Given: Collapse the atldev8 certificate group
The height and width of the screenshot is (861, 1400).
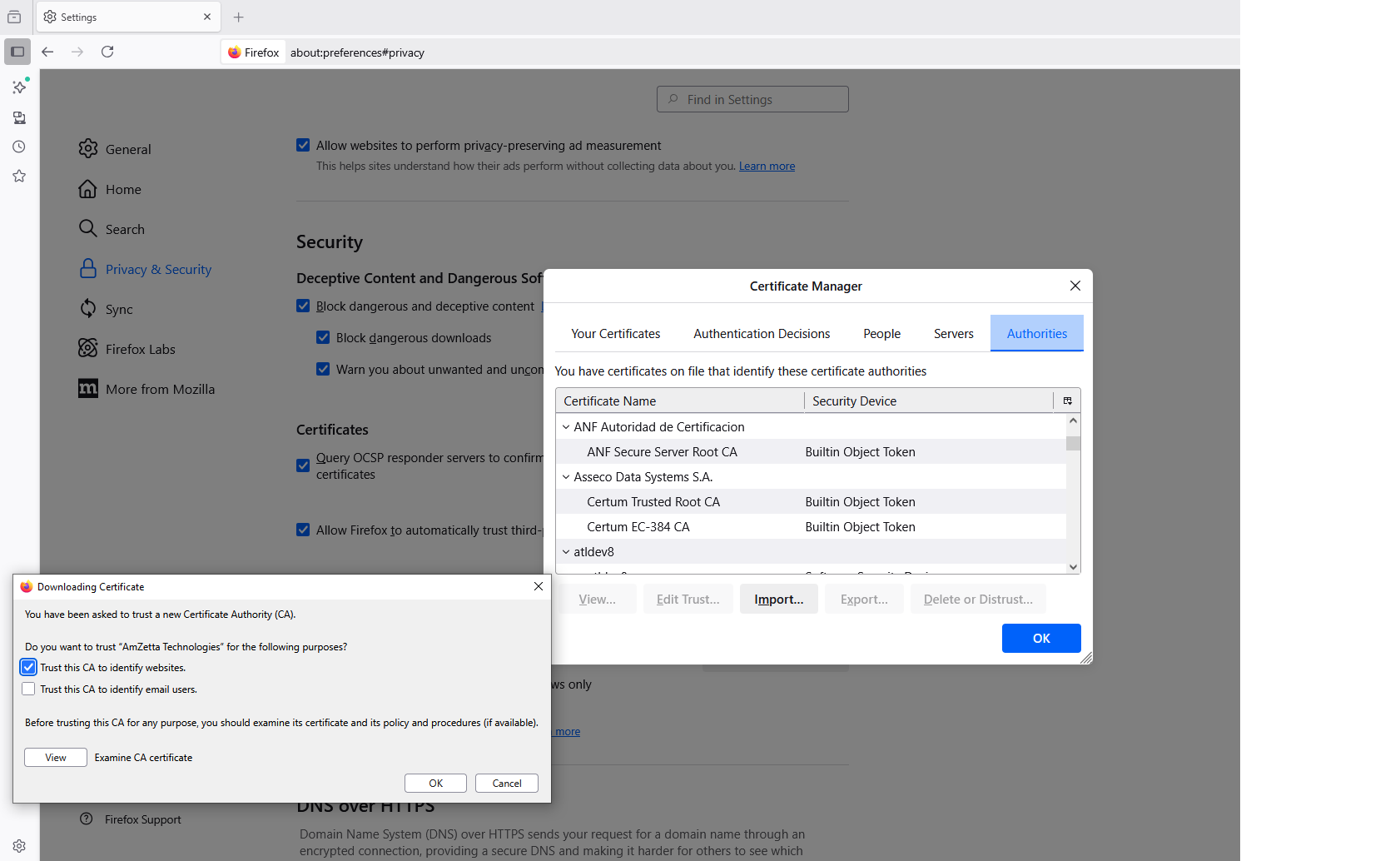Looking at the screenshot, I should pyautogui.click(x=566, y=552).
